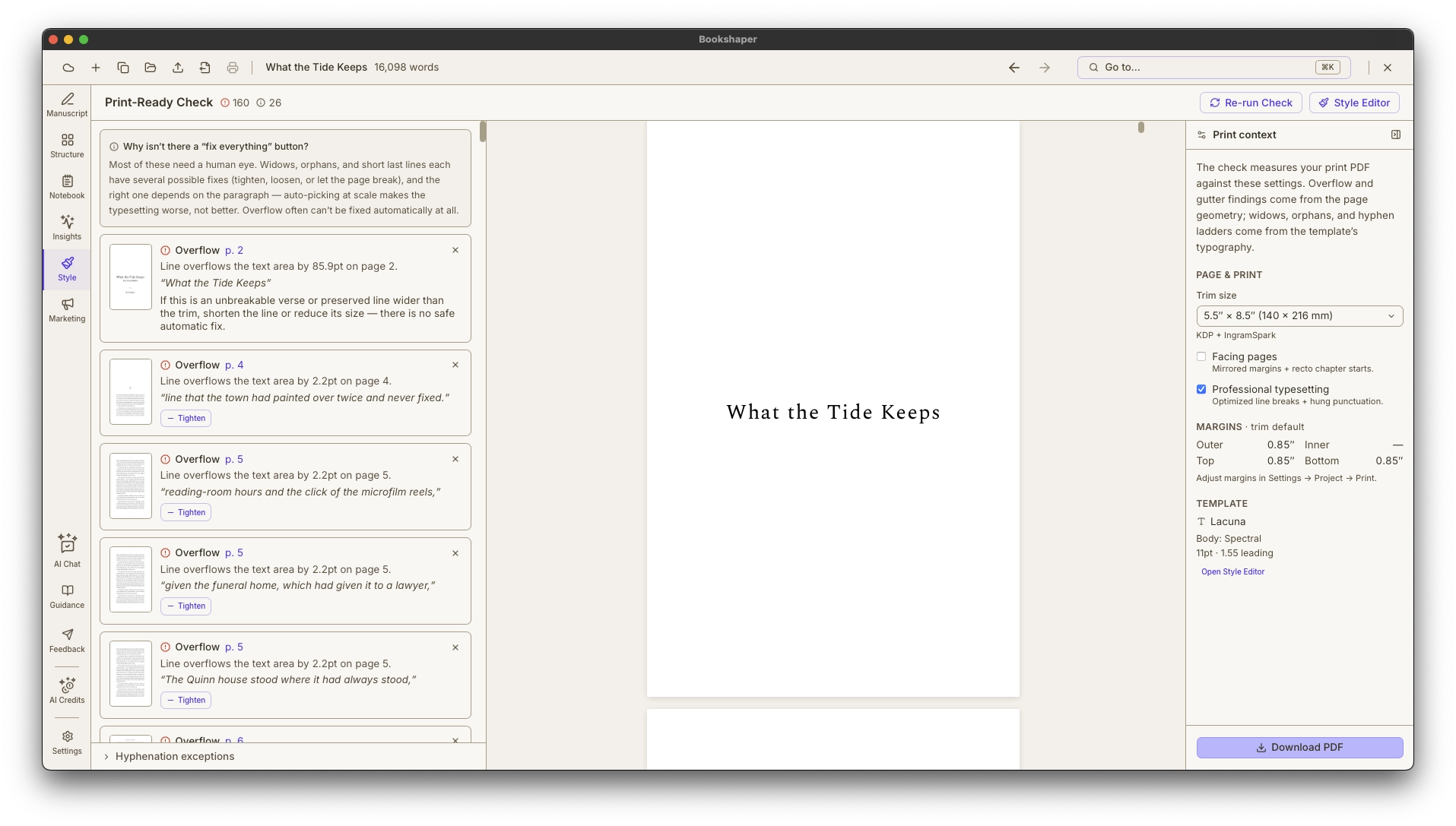Enable the Facing pages checkbox
Viewport: 1456px width, 826px height.
click(x=1201, y=356)
